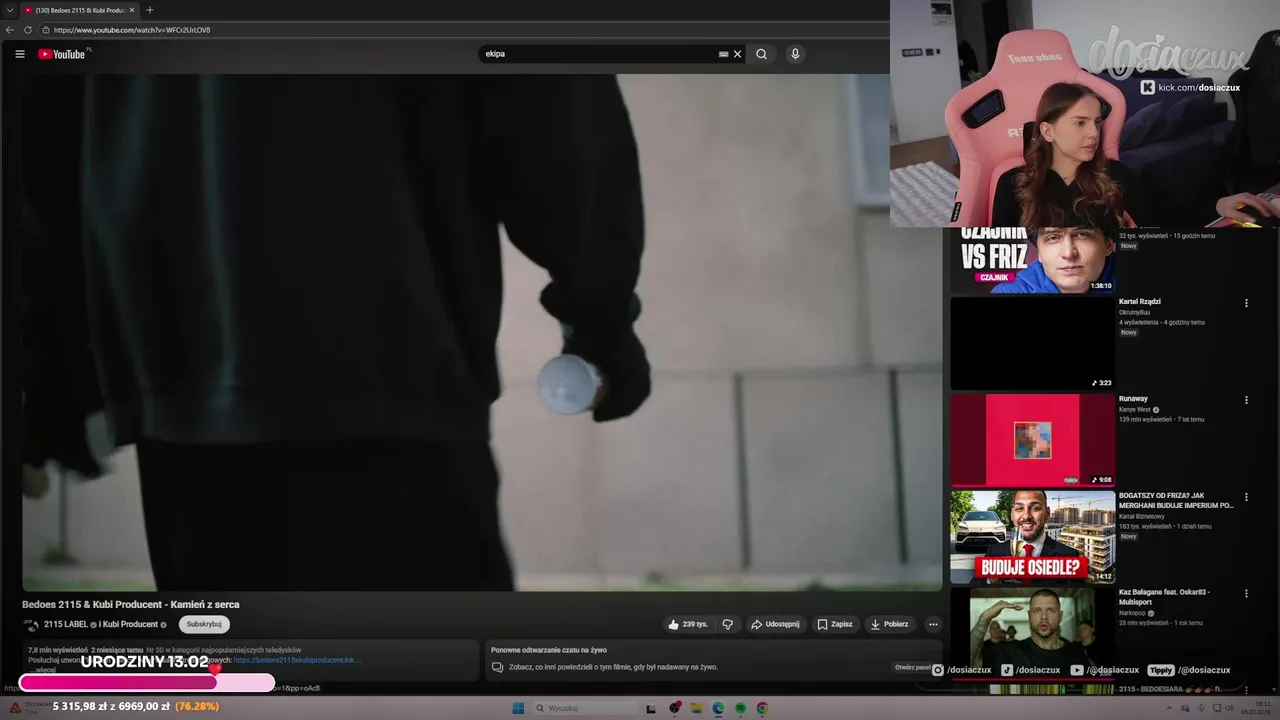Click the Zapisz save button

835,624
